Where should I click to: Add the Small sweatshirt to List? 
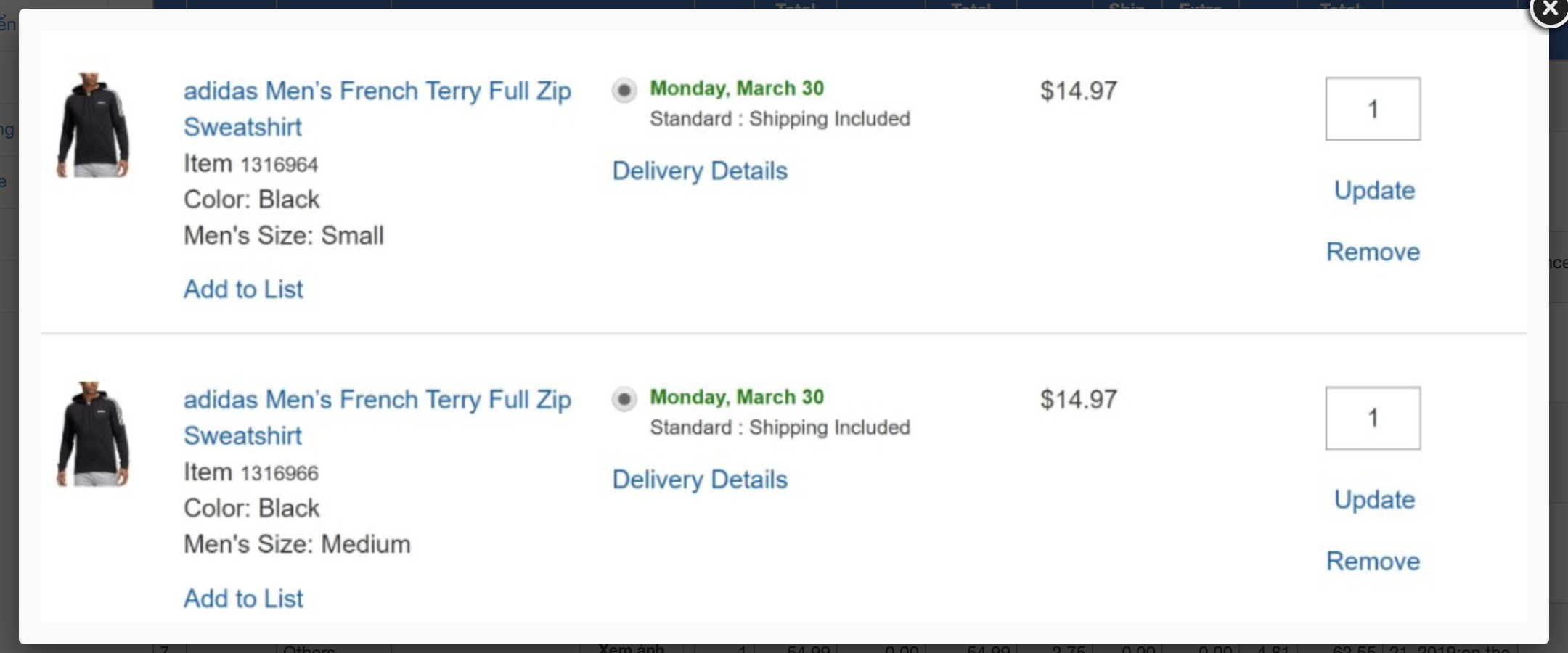click(x=243, y=289)
